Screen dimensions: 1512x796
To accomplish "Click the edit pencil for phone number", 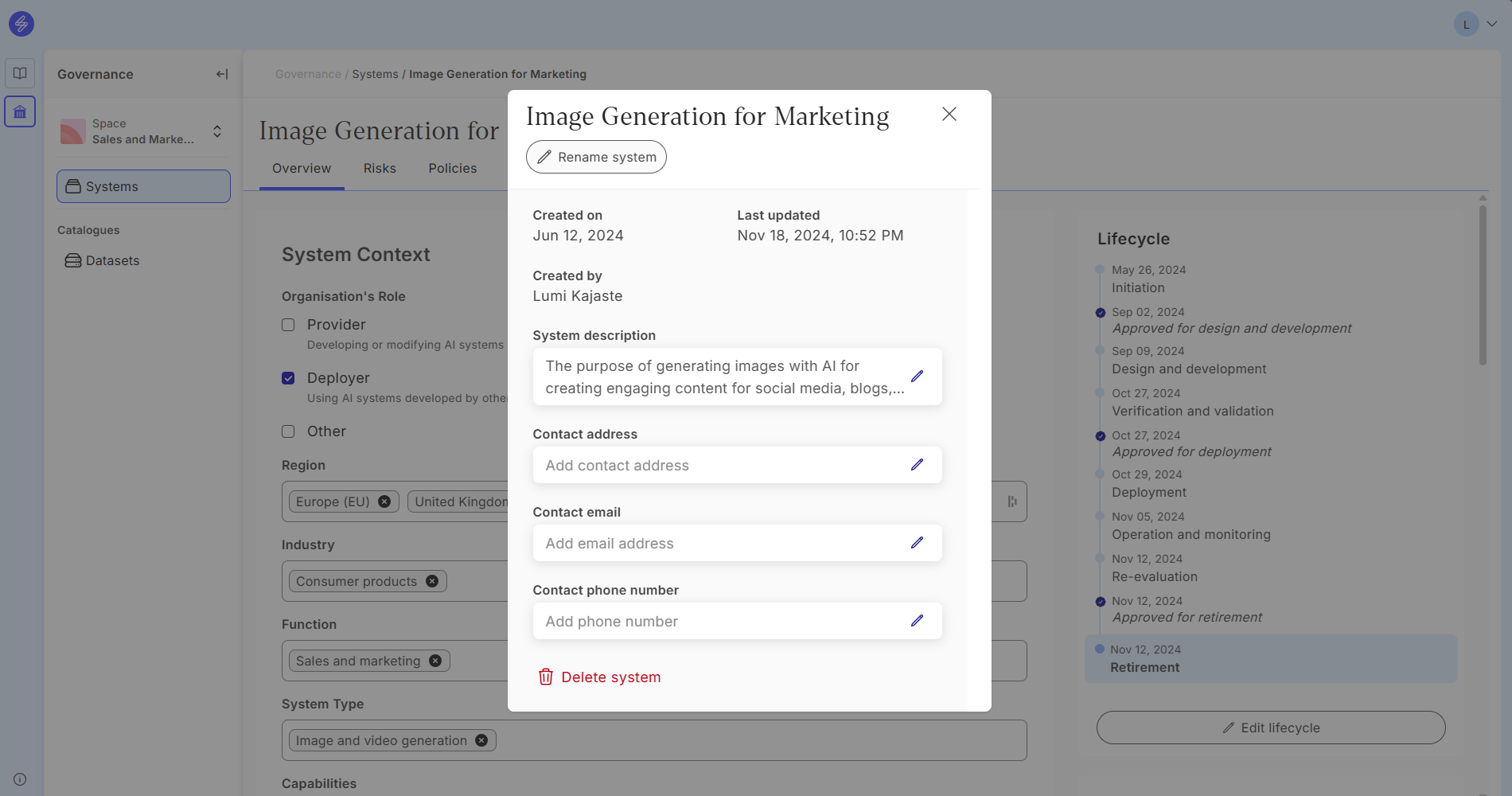I will point(917,621).
